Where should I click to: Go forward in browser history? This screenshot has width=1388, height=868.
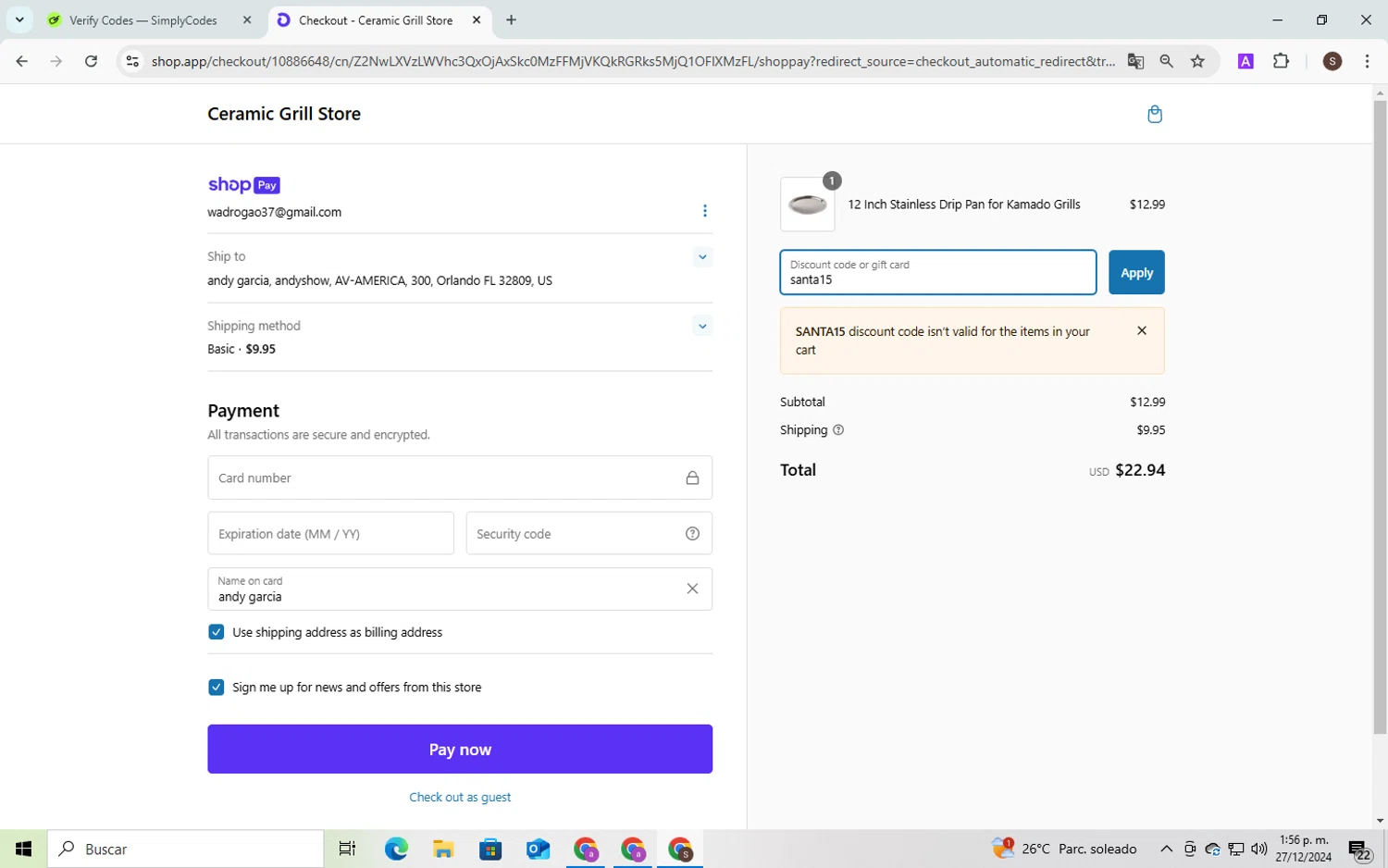(x=56, y=61)
